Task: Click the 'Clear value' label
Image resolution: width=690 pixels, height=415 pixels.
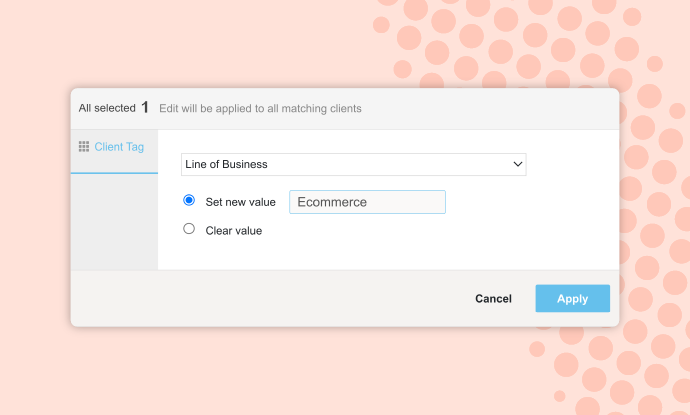Action: click(x=234, y=231)
